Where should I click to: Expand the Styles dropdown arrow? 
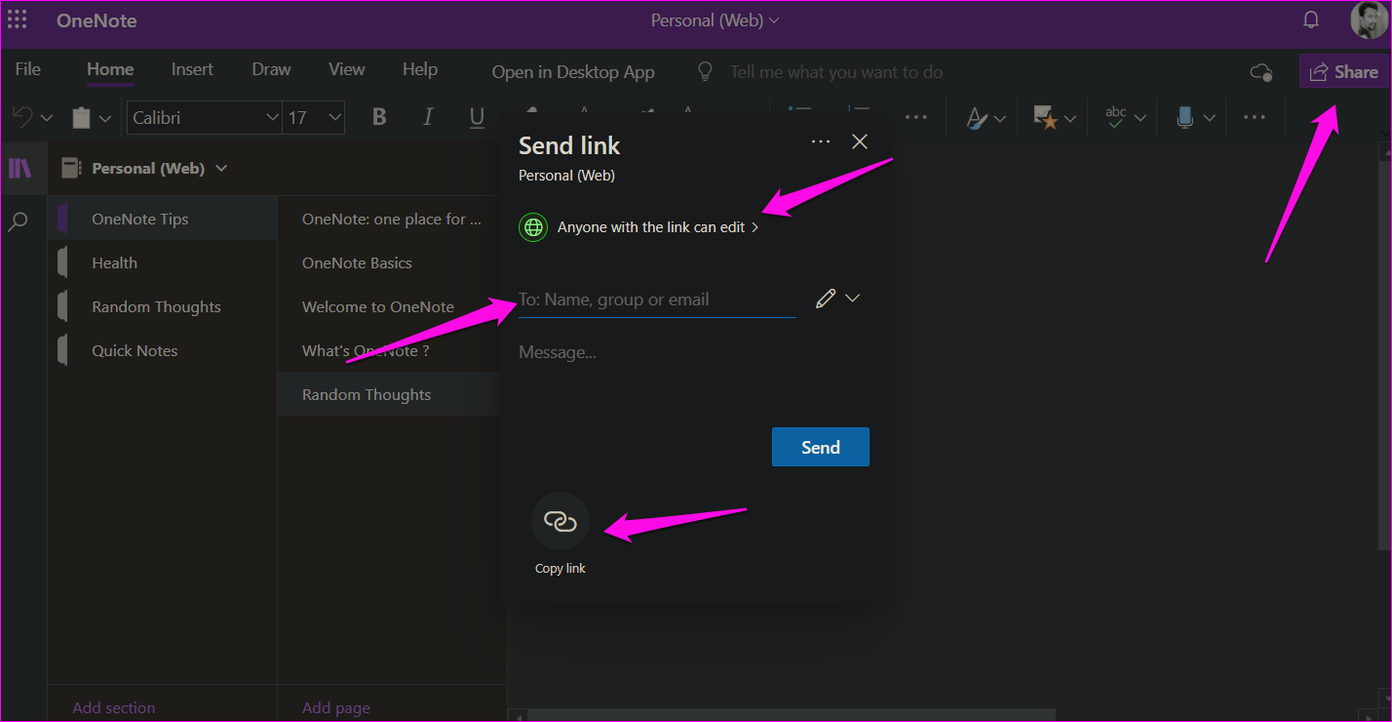pos(1000,118)
